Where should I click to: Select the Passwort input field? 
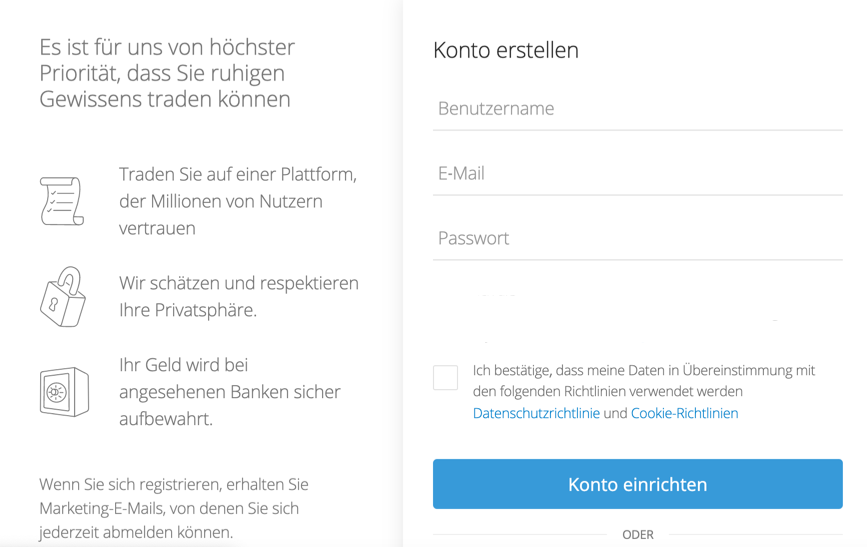coord(637,239)
